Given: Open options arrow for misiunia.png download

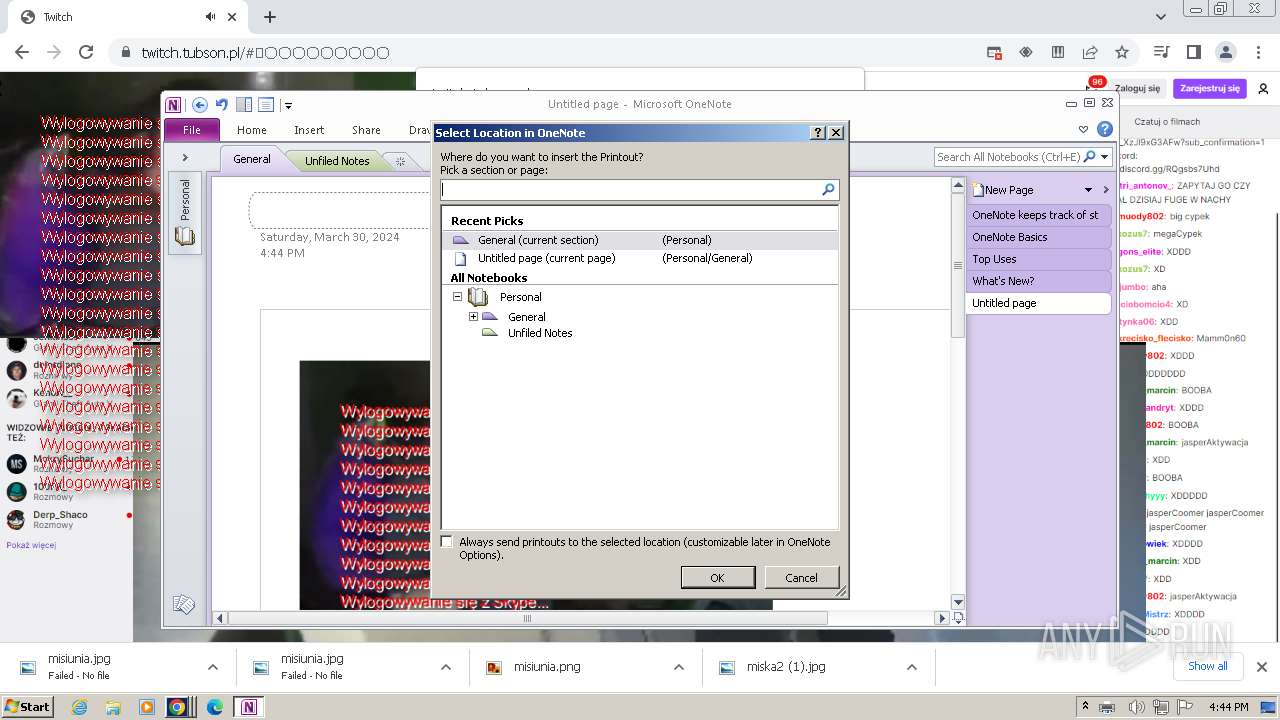Looking at the screenshot, I should [x=679, y=667].
